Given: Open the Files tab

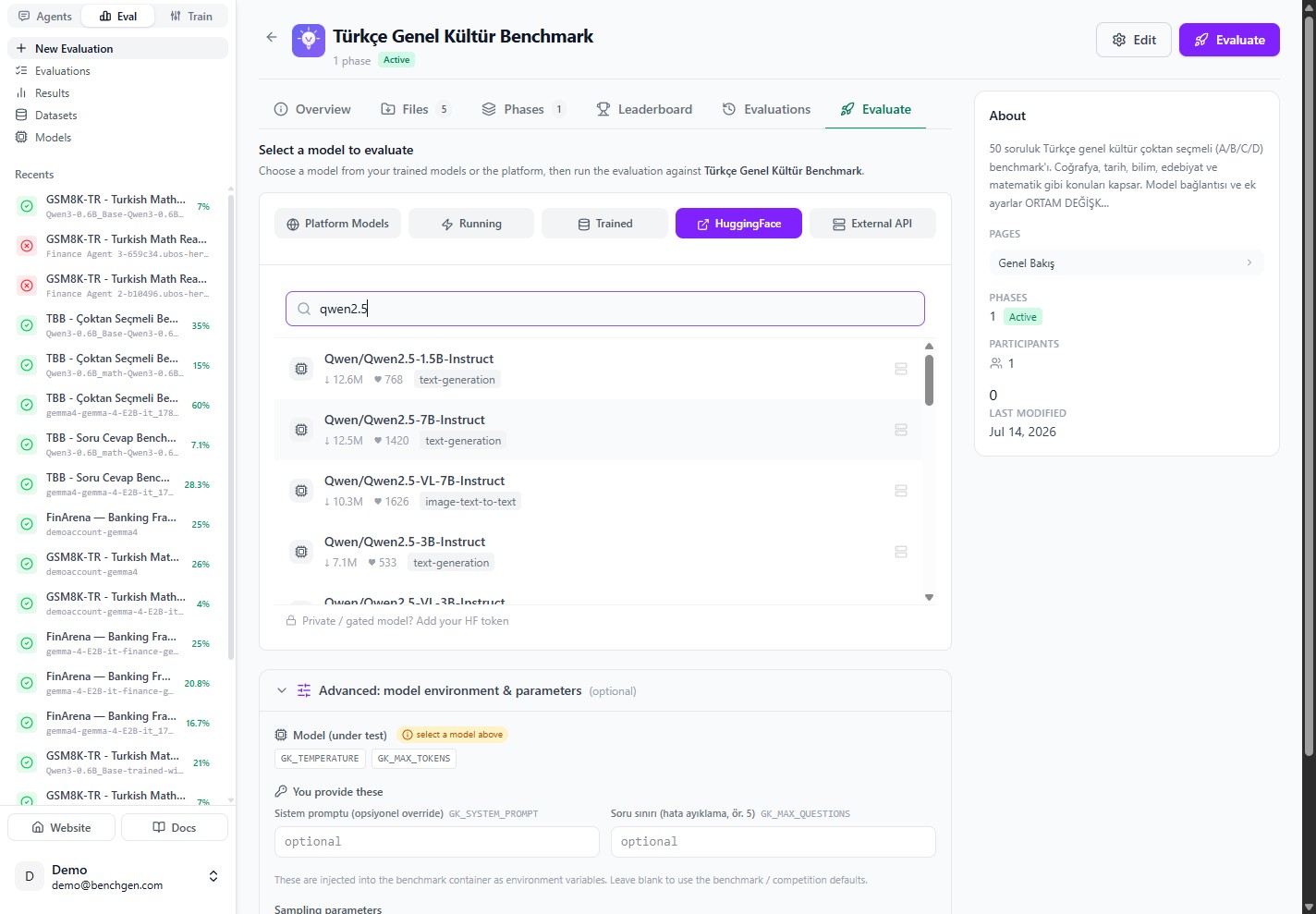Looking at the screenshot, I should [x=416, y=109].
